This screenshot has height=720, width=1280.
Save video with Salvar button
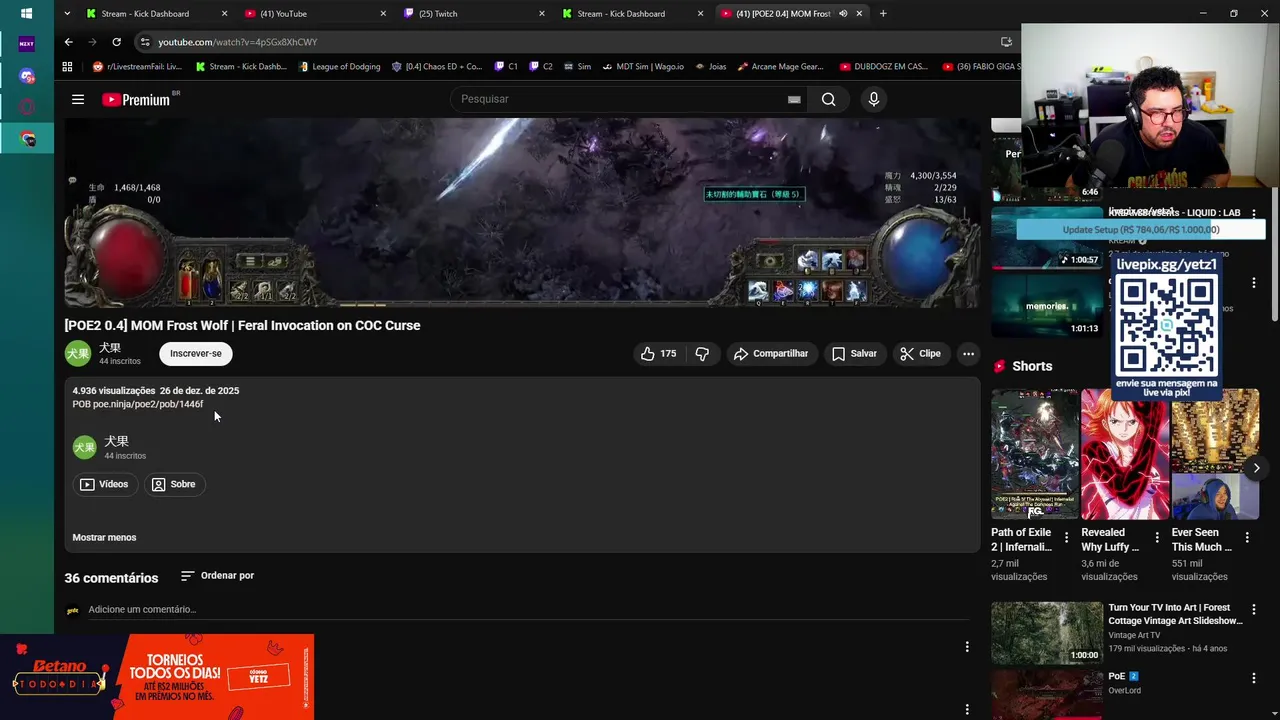pos(854,353)
